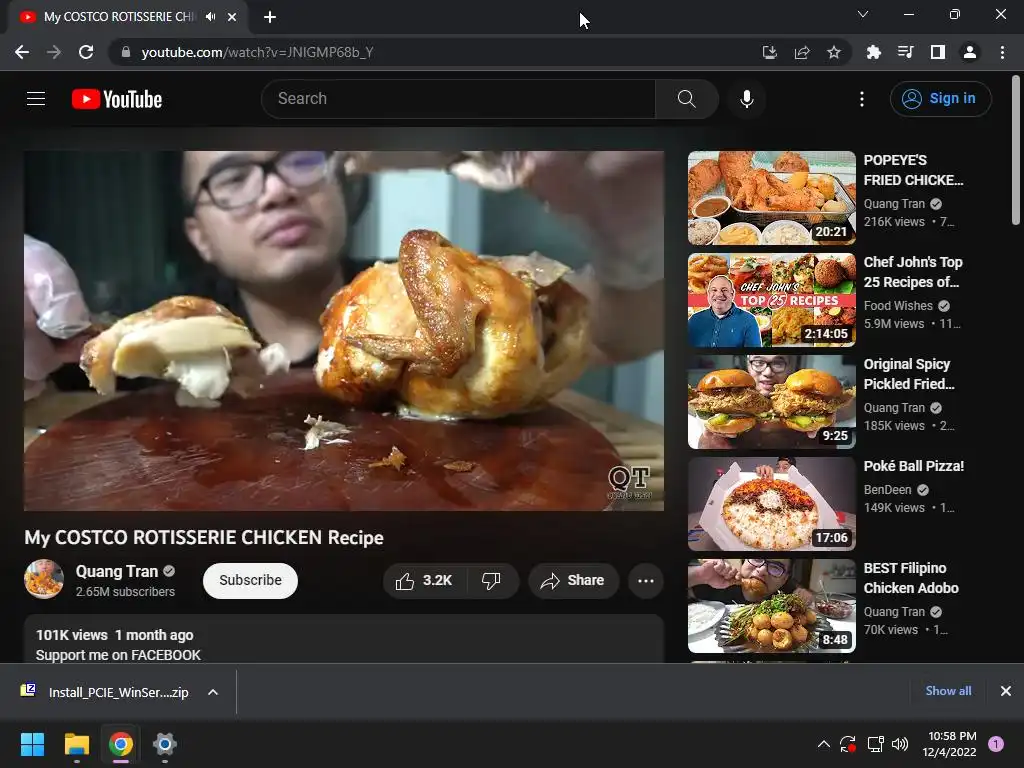Expand hidden system tray icons
Screen dimensions: 1024x768
[x=824, y=744]
